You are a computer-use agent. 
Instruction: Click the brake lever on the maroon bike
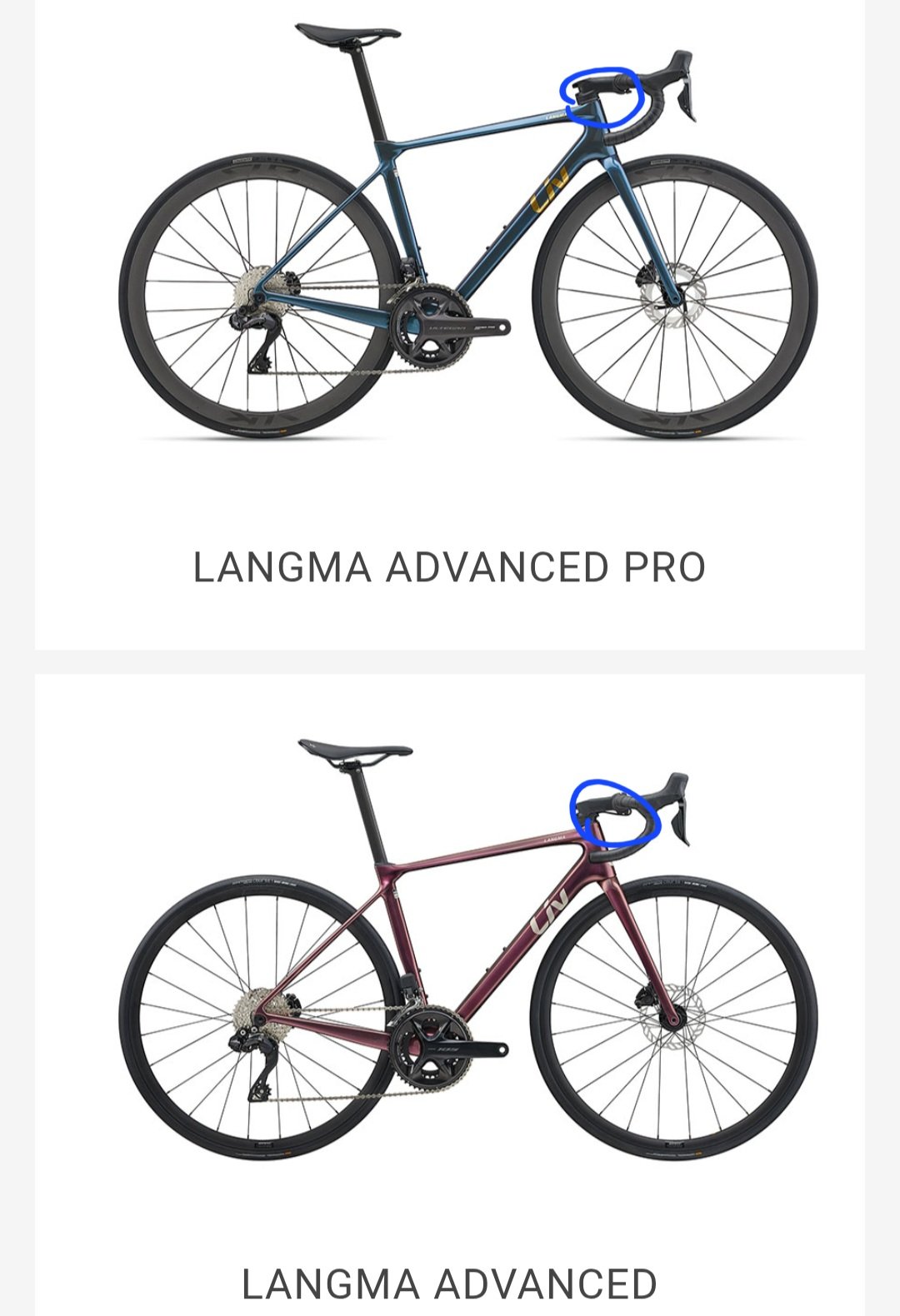pyautogui.click(x=679, y=810)
